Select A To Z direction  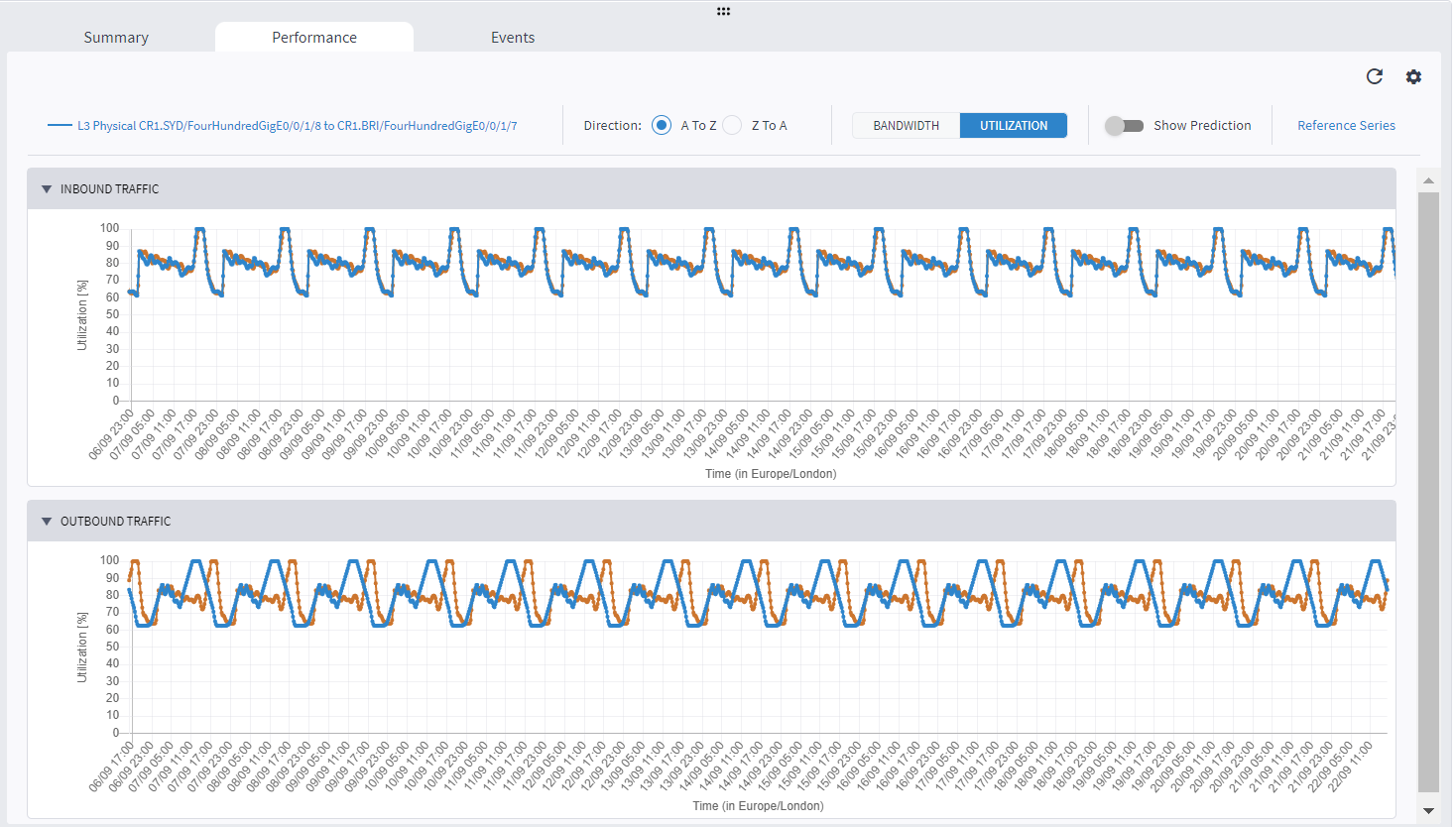click(x=662, y=125)
